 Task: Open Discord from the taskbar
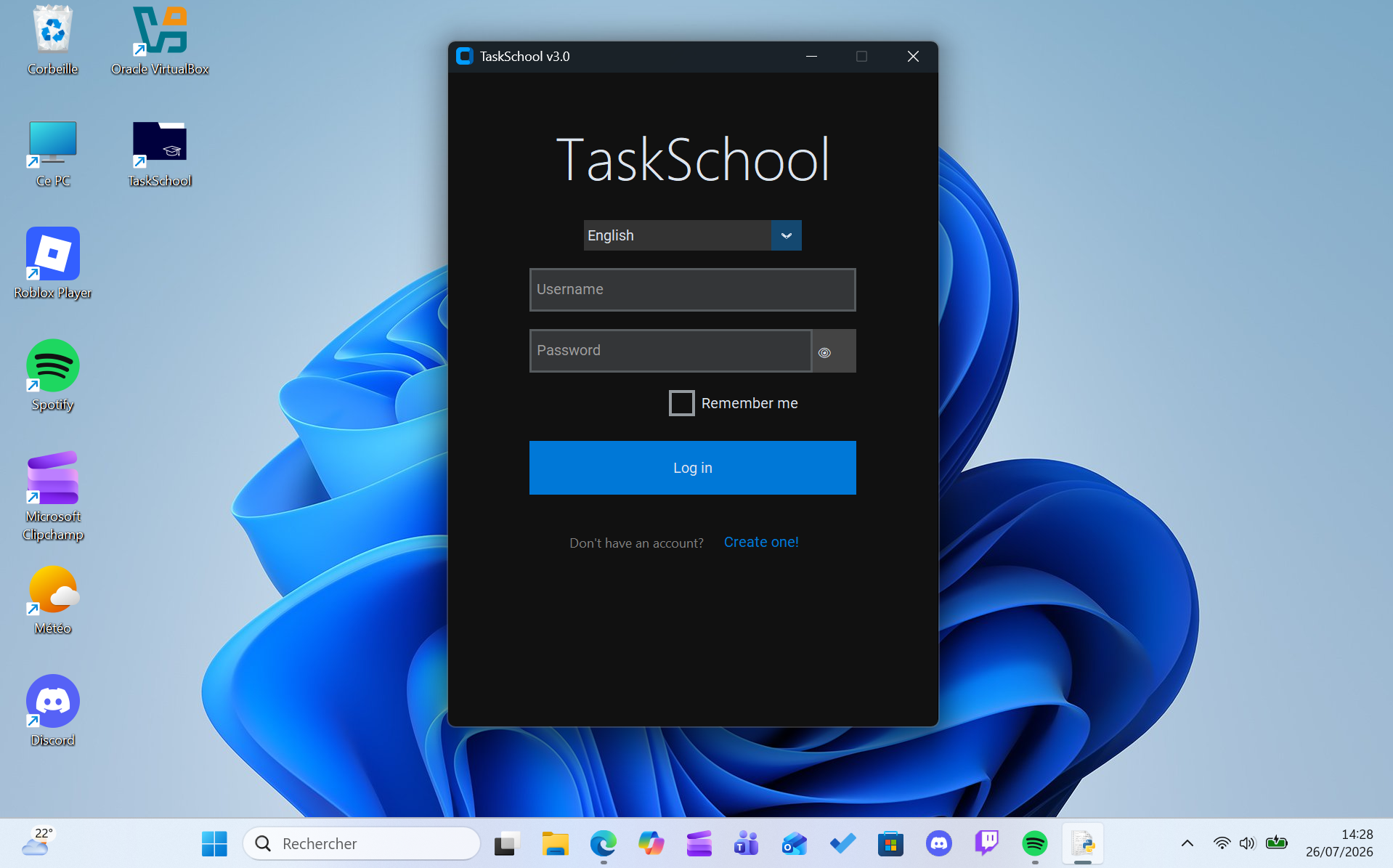coord(938,843)
